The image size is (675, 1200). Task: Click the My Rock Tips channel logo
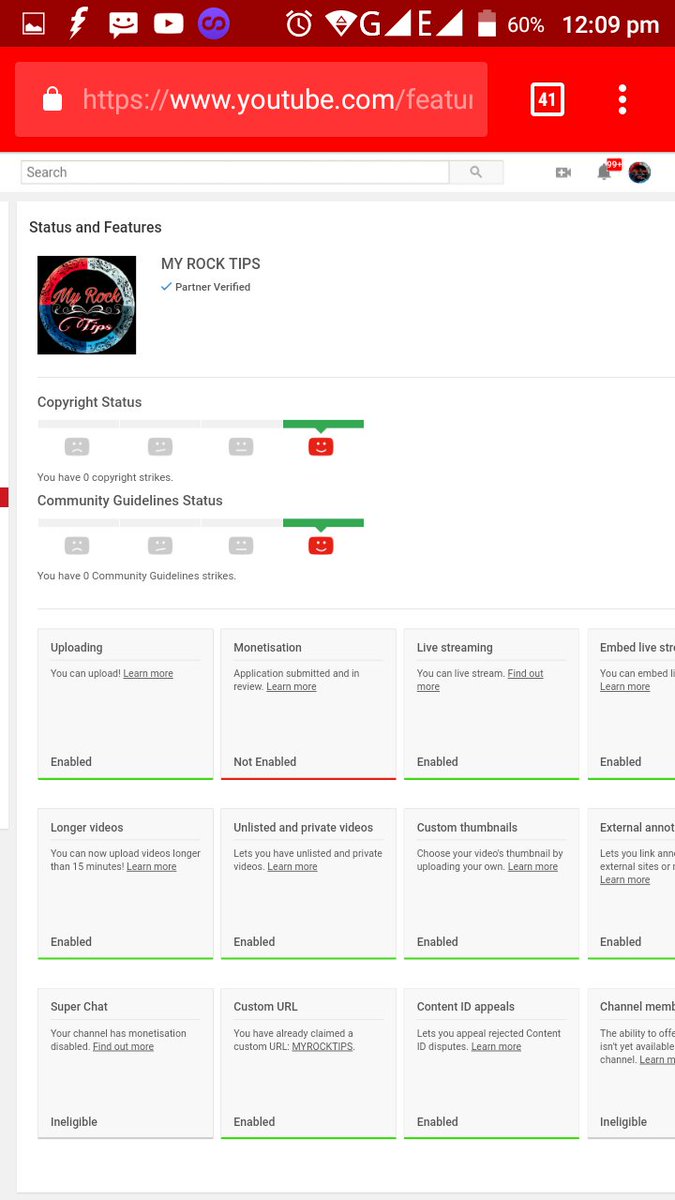coord(87,305)
